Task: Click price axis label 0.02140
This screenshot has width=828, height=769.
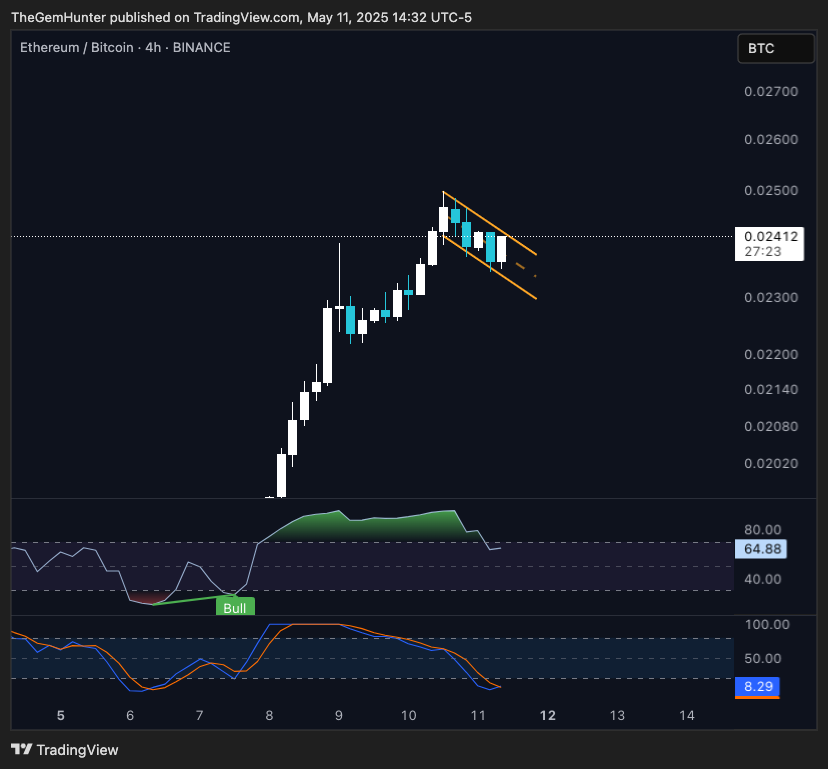Action: coord(771,389)
